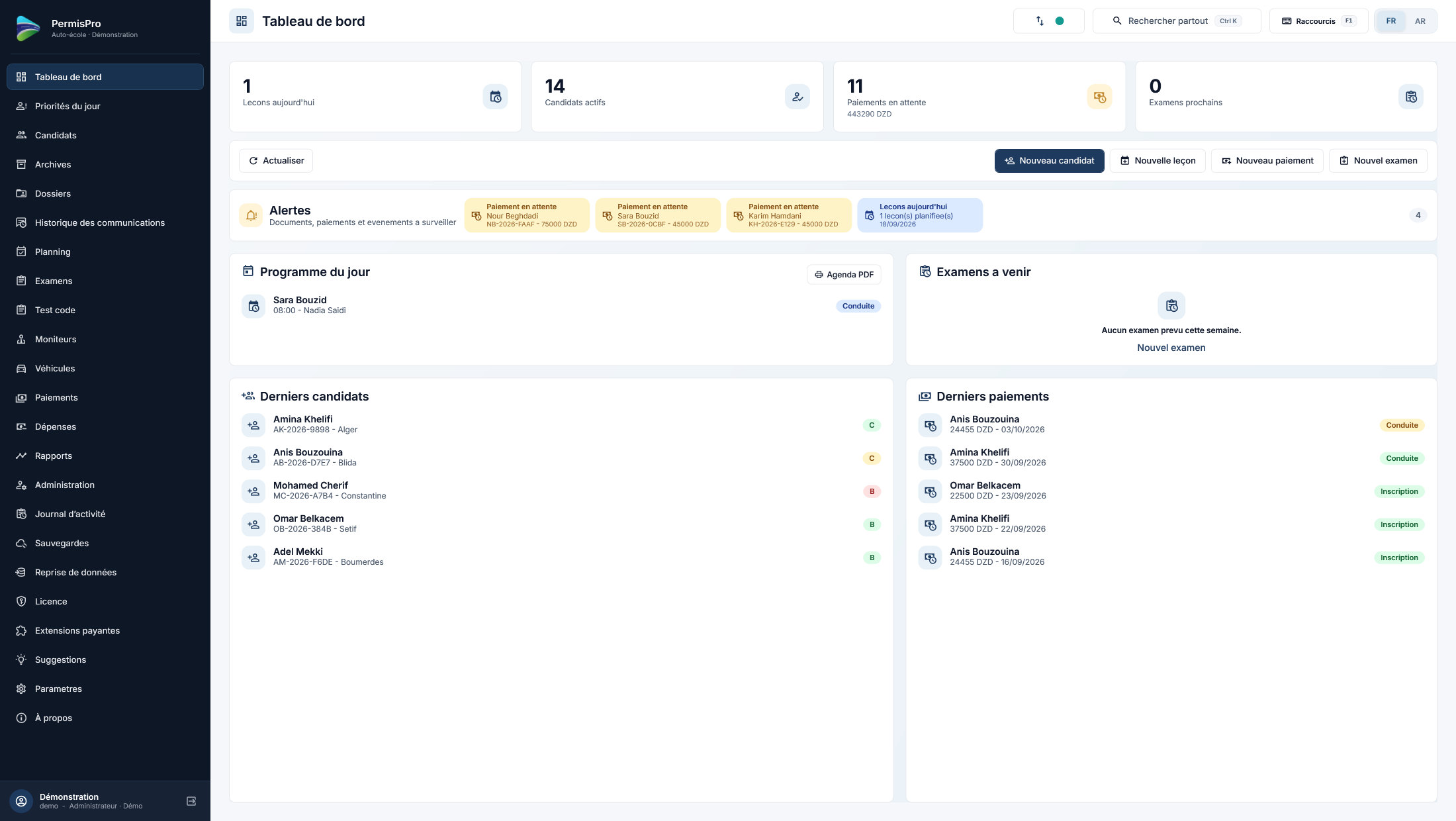
Task: Click Mohamed Cherif candidate name
Action: tap(310, 485)
